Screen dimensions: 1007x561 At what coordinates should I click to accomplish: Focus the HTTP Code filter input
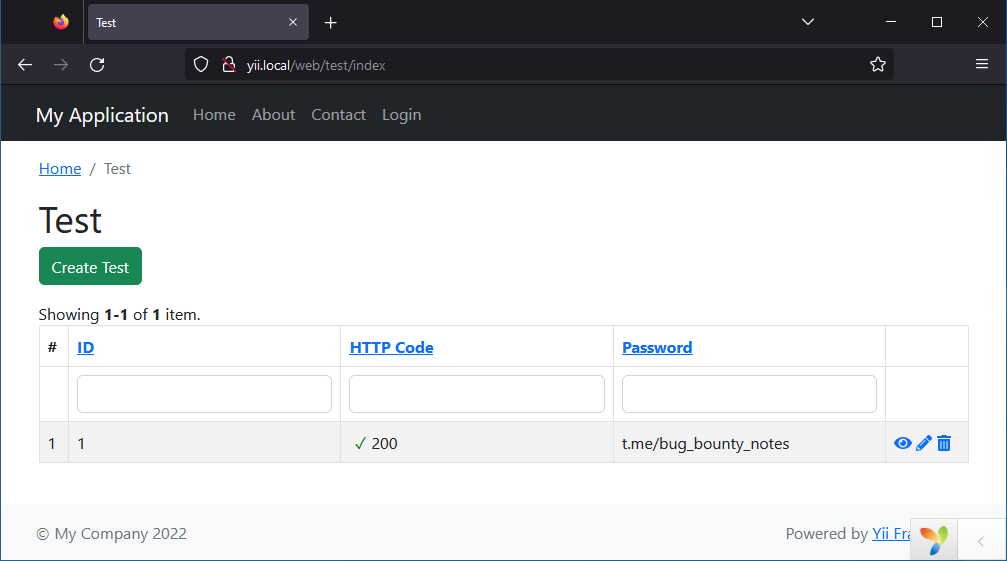(477, 394)
